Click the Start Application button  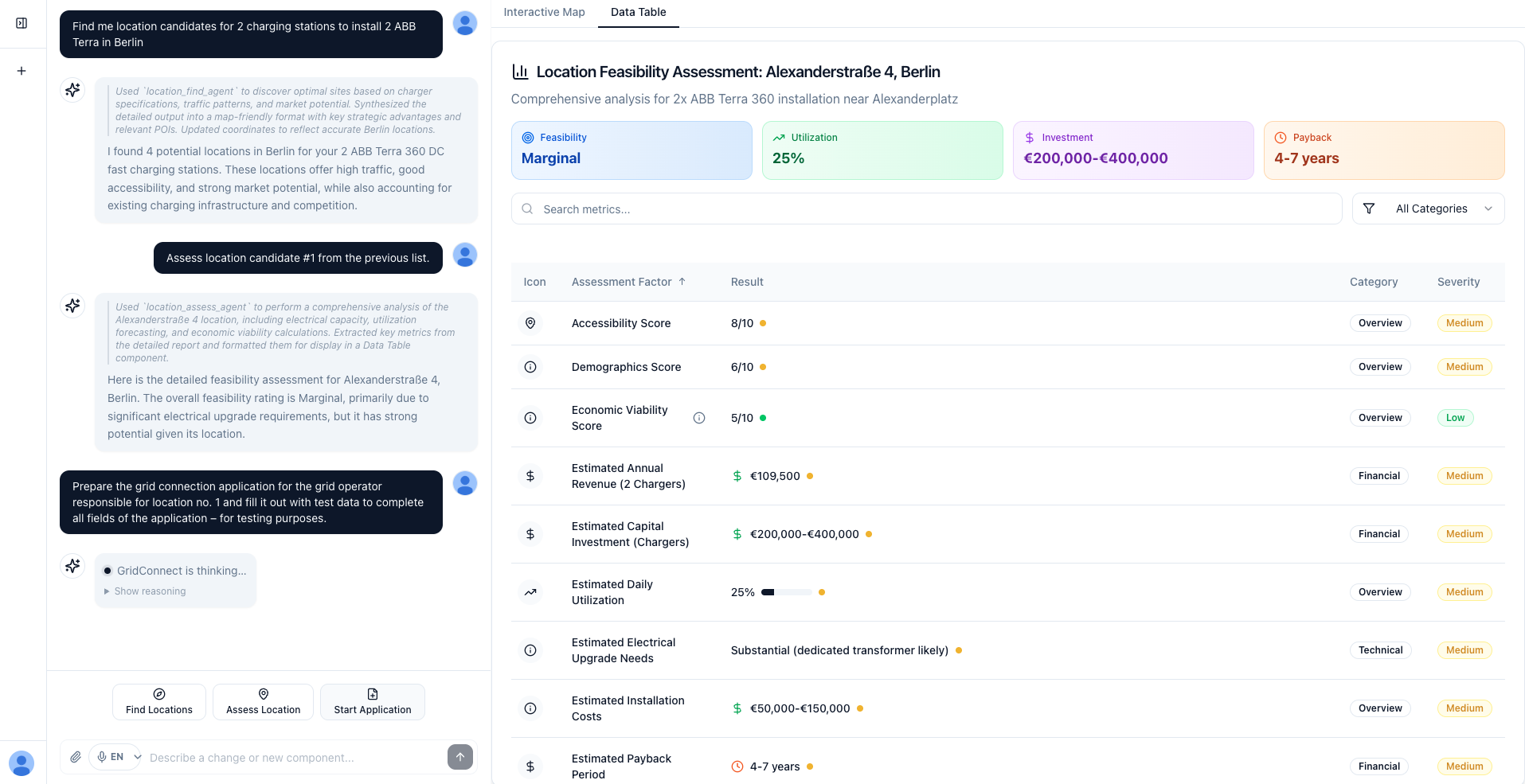tap(371, 702)
